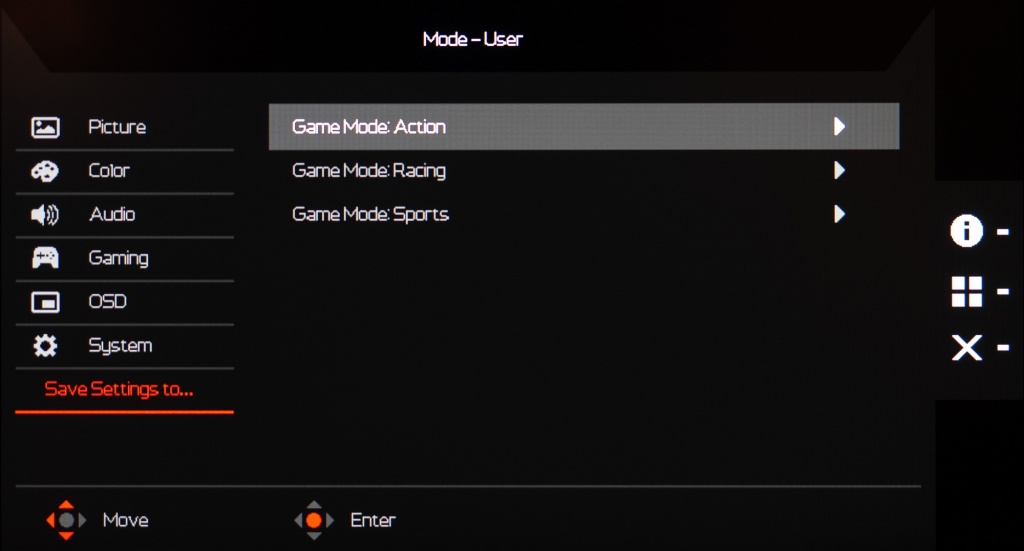1024x551 pixels.
Task: Open the Gaming menu label
Action: click(118, 259)
